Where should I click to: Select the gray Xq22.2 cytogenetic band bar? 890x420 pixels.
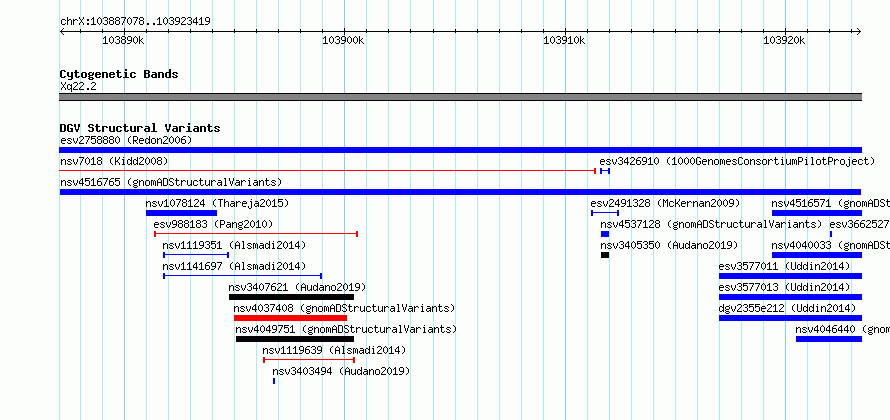tap(460, 97)
